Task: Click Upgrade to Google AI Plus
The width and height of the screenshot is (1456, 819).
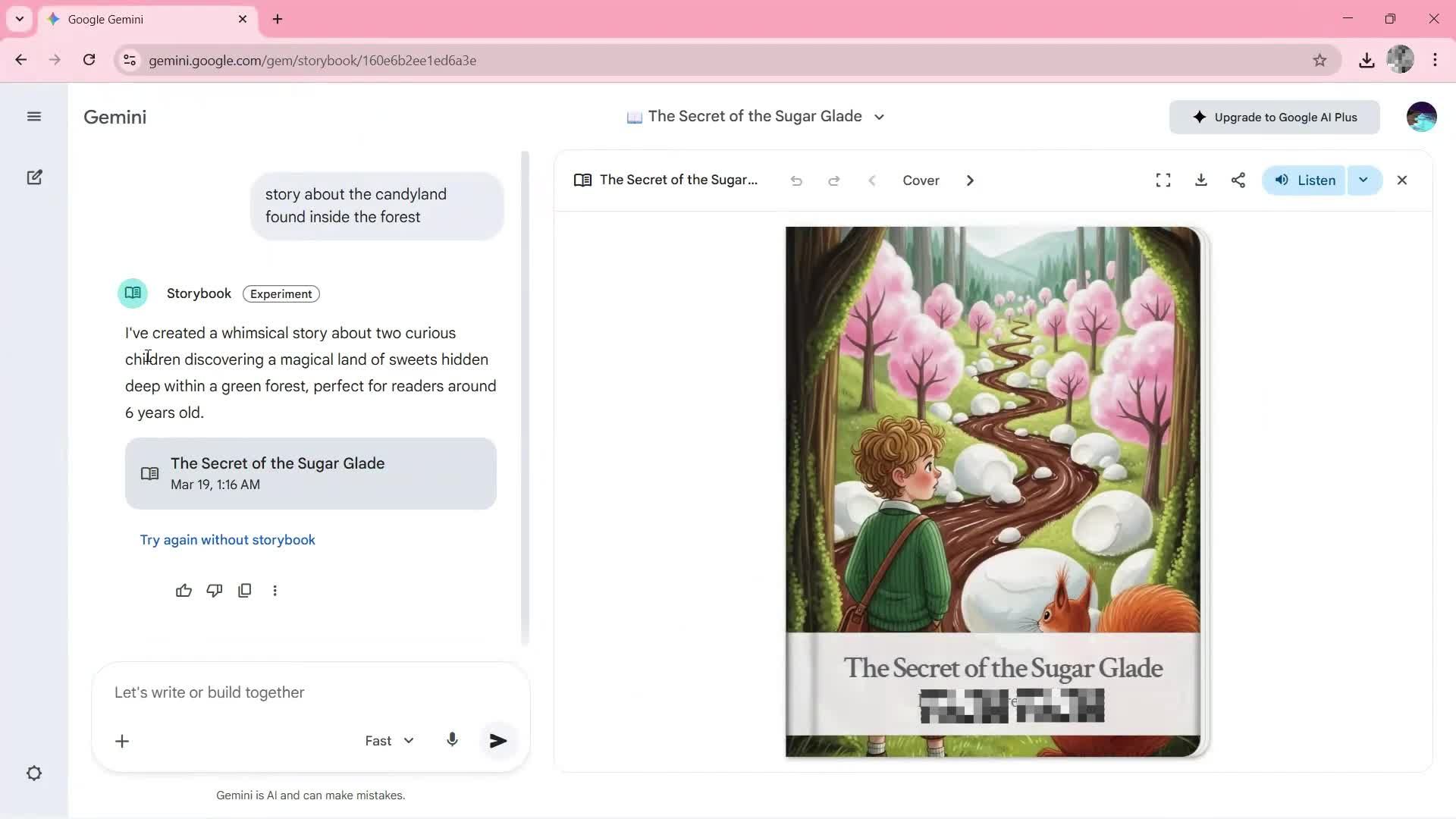Action: pyautogui.click(x=1274, y=117)
